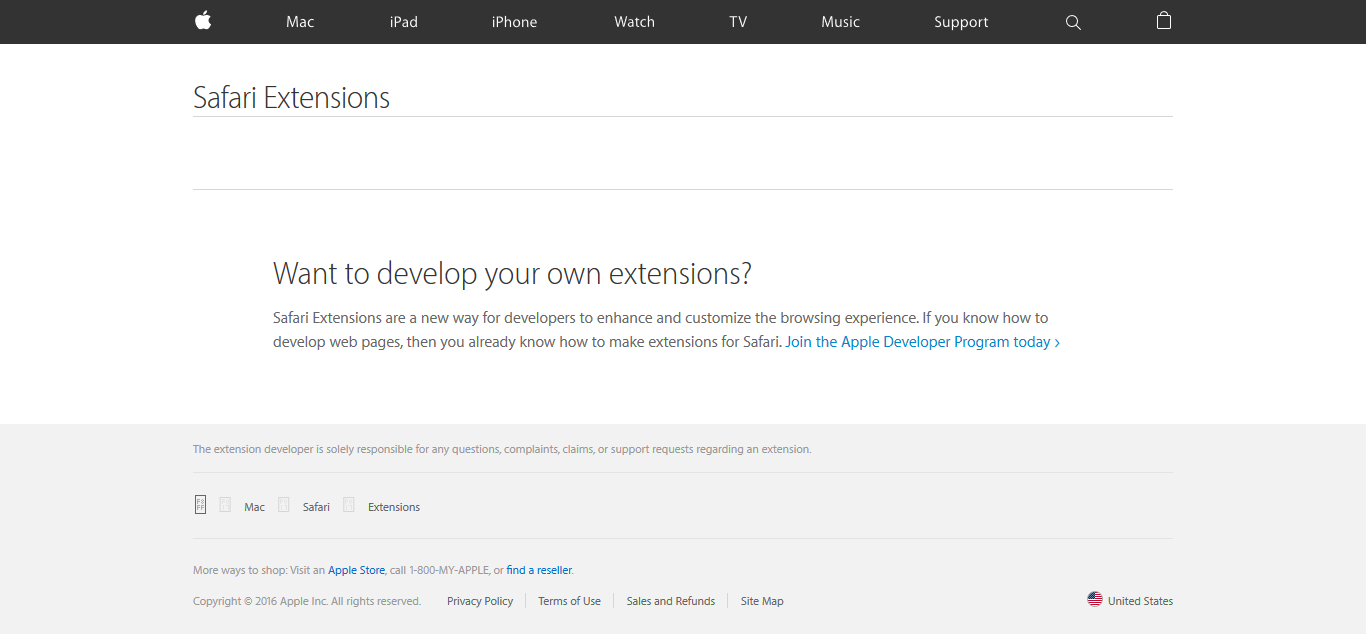Click the Apple logo in the navigation bar
The width and height of the screenshot is (1366, 643).
click(x=203, y=21)
